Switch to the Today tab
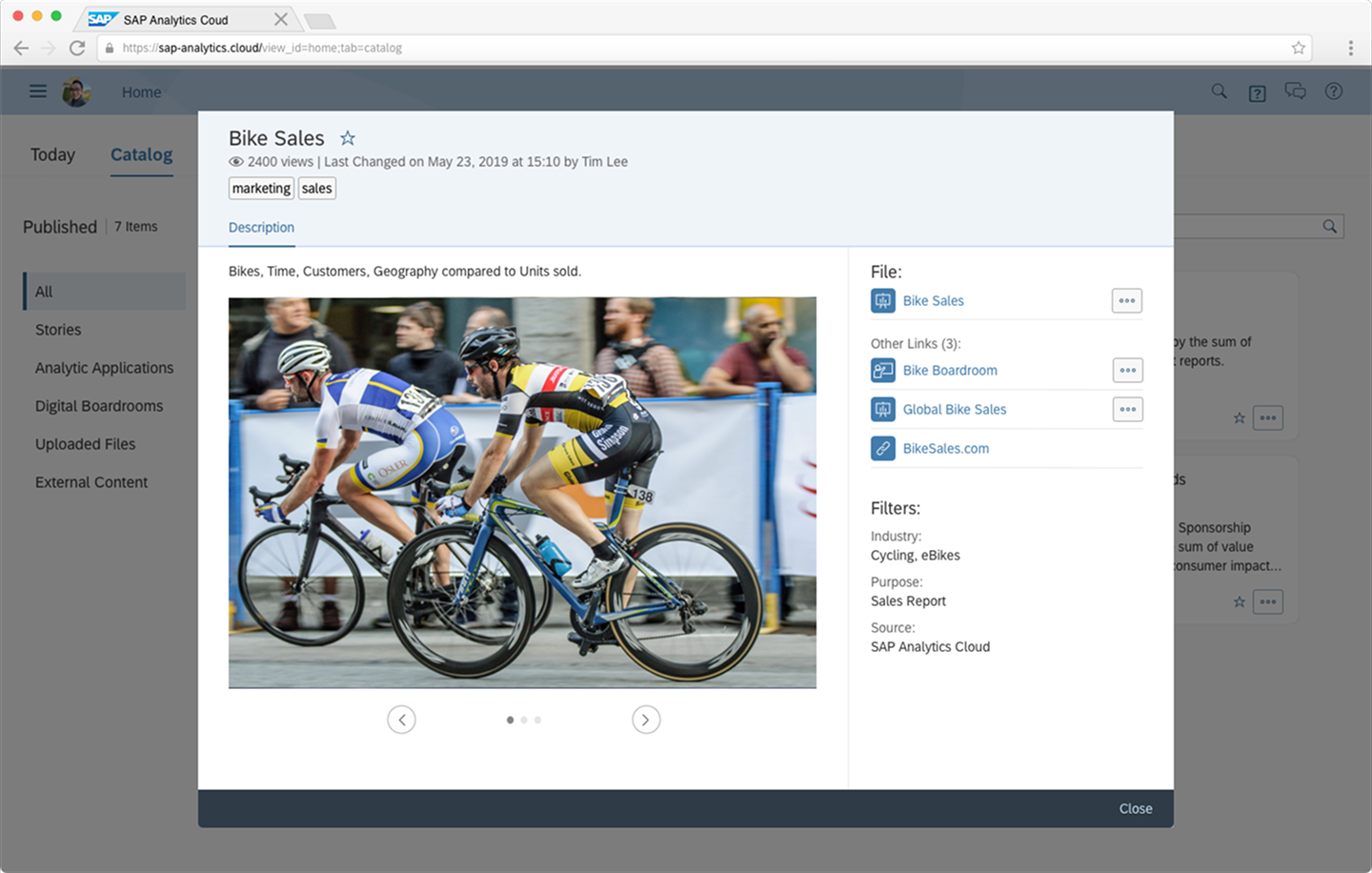The width and height of the screenshot is (1372, 873). pos(52,154)
